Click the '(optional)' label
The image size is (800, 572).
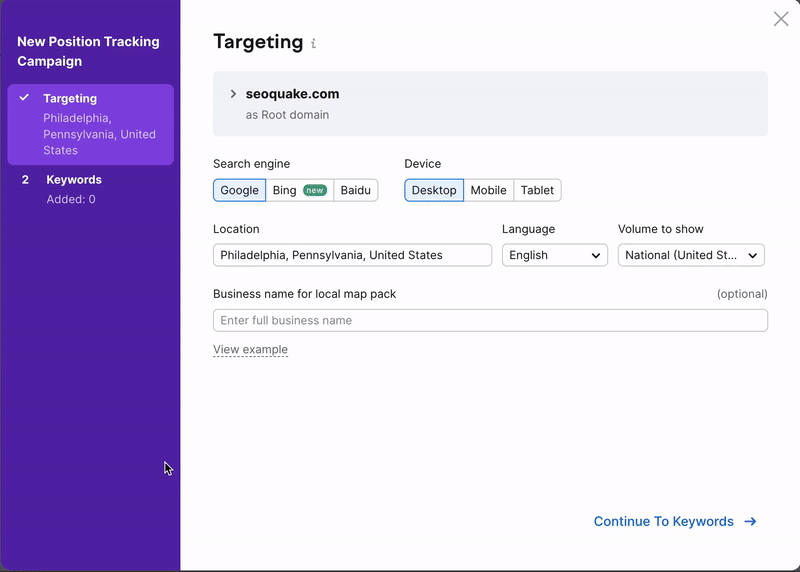coord(742,294)
